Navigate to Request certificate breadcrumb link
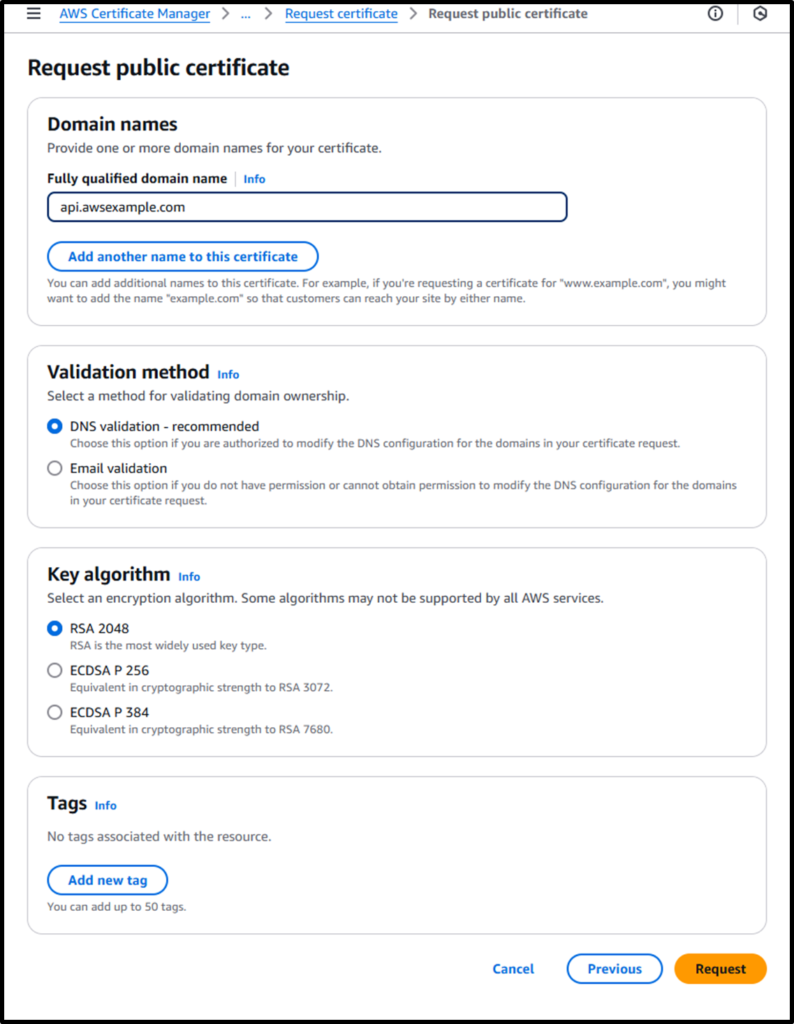The width and height of the screenshot is (794, 1024). (341, 13)
